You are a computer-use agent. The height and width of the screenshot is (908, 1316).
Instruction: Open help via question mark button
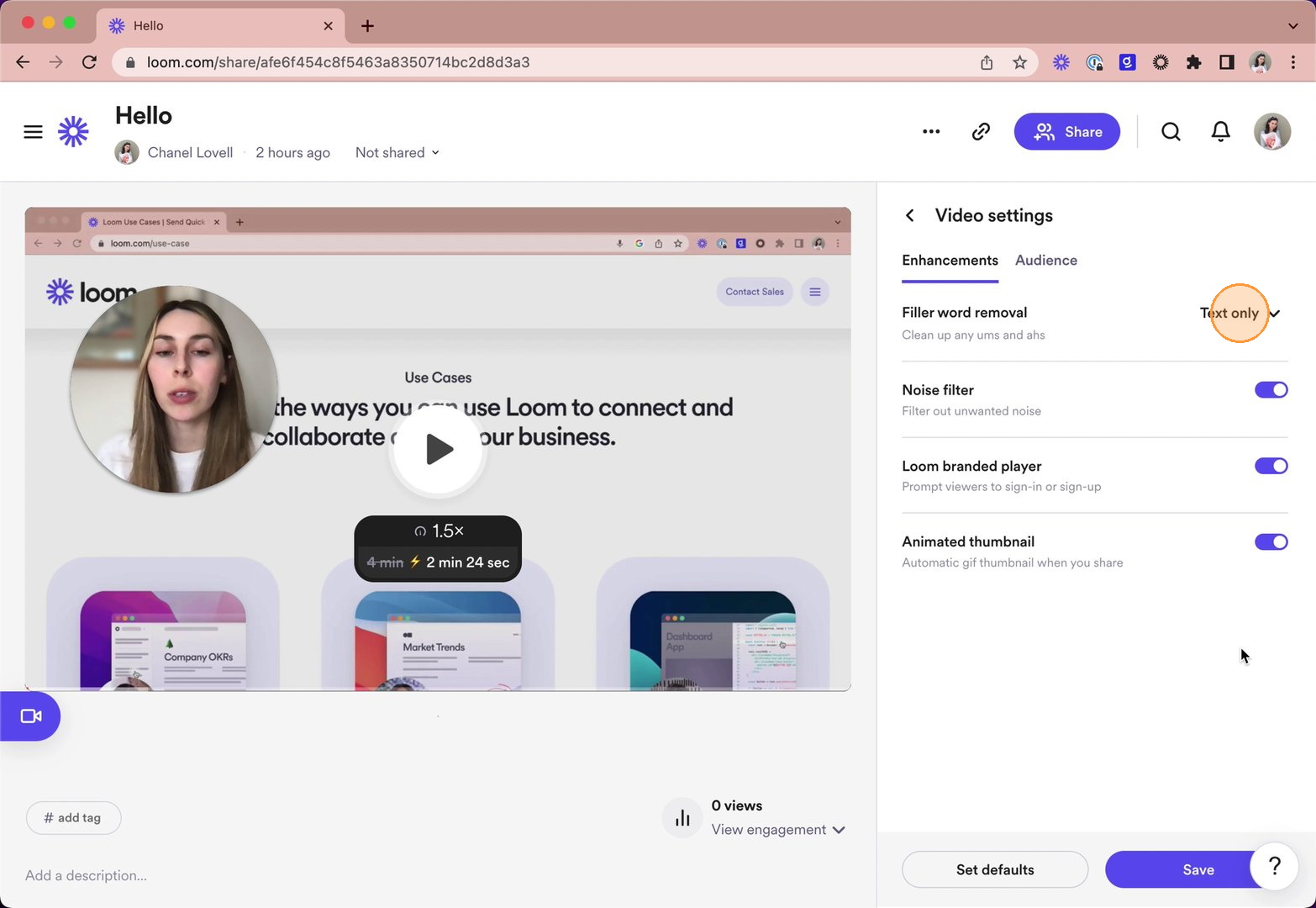coord(1275,865)
